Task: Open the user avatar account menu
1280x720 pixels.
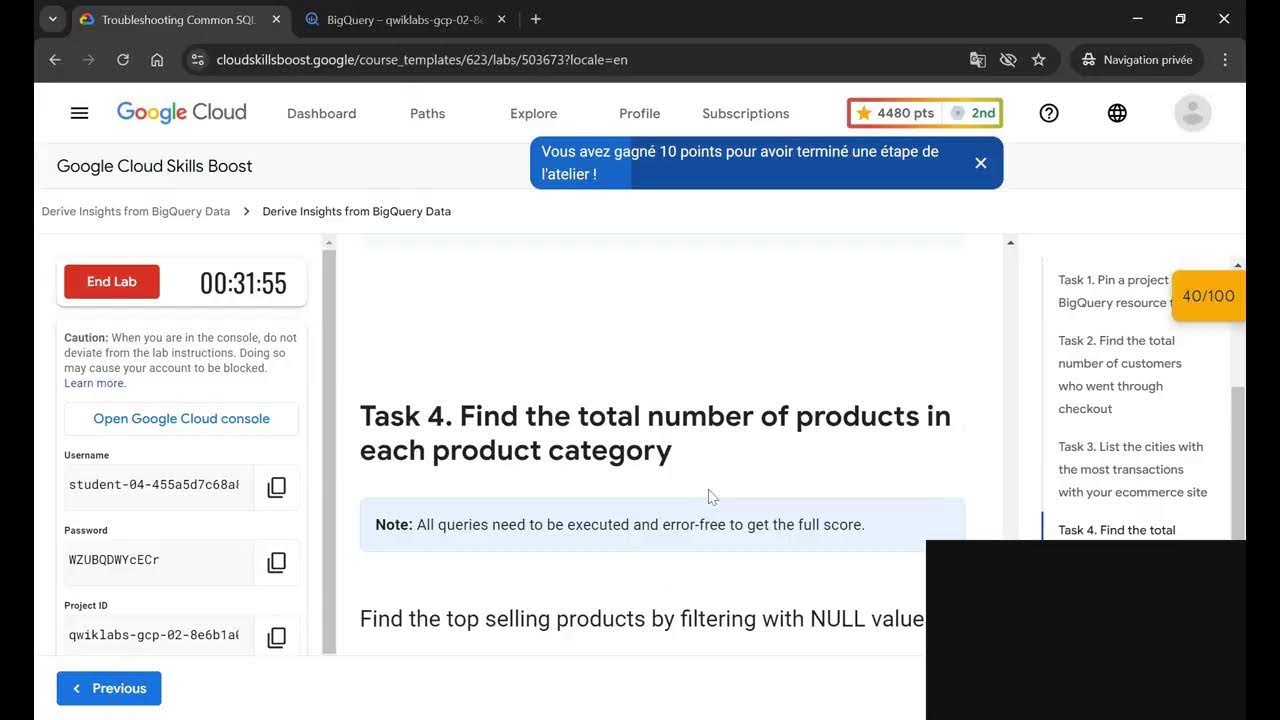Action: point(1193,113)
